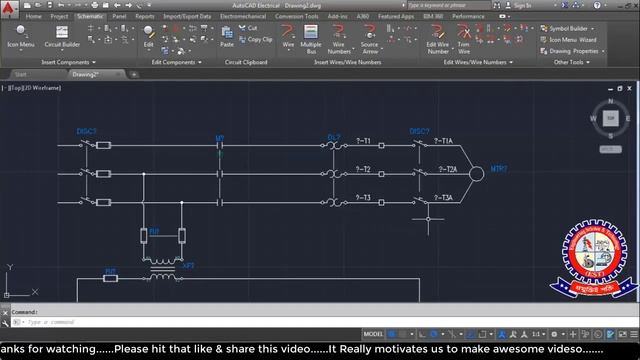Open the Import/Export Data tab

[187, 16]
